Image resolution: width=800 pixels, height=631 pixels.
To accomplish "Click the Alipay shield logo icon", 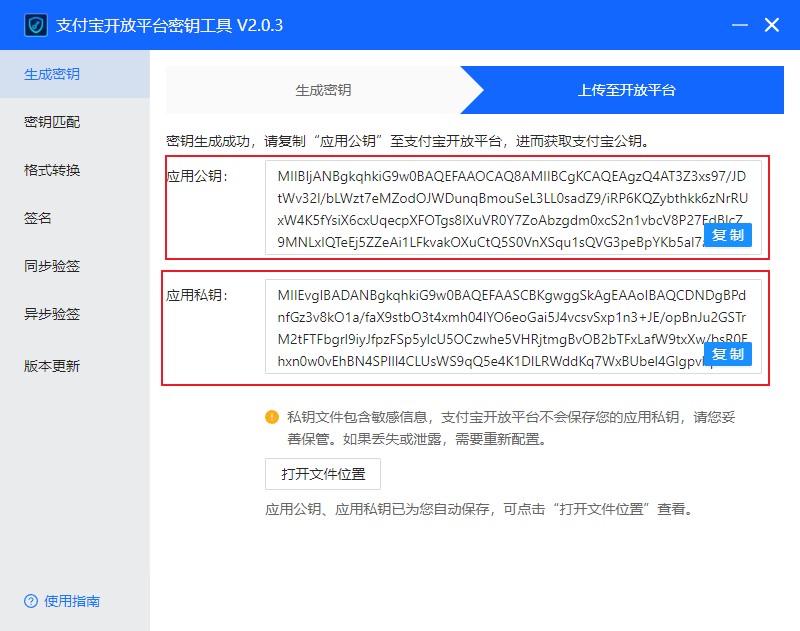I will (x=36, y=25).
